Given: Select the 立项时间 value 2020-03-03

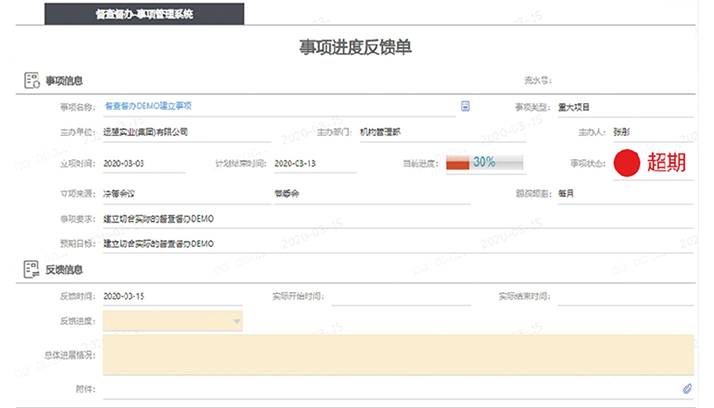Looking at the screenshot, I should click(124, 163).
